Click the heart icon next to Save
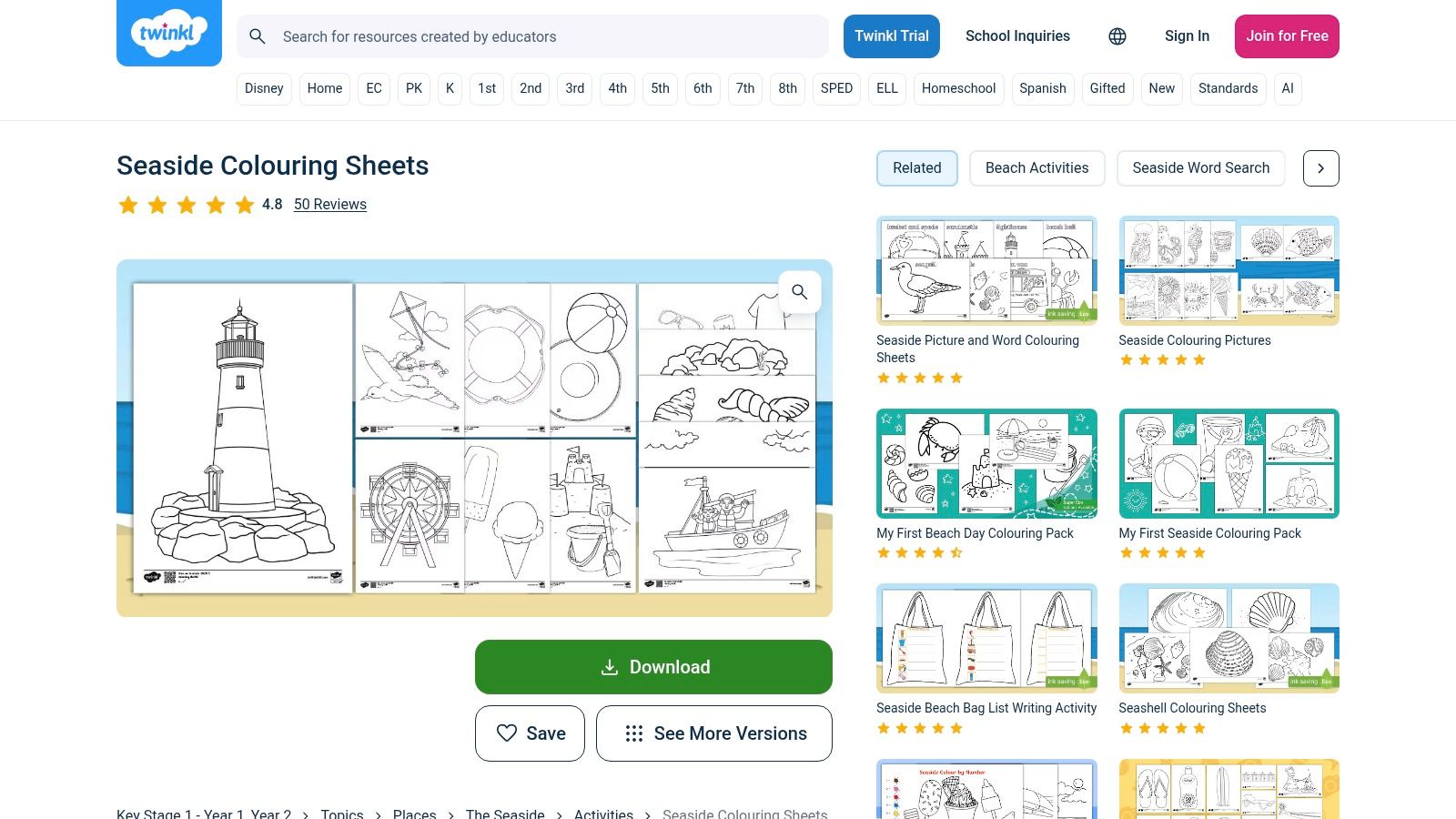 507,733
